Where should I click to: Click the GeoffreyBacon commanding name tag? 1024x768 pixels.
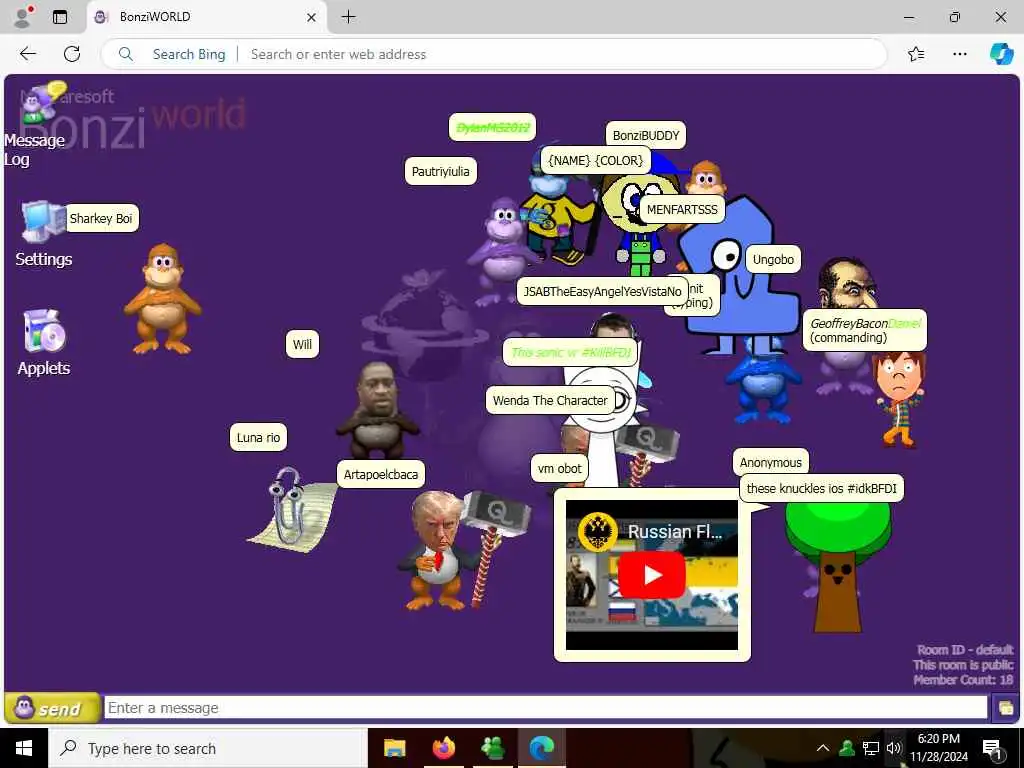[x=865, y=330]
